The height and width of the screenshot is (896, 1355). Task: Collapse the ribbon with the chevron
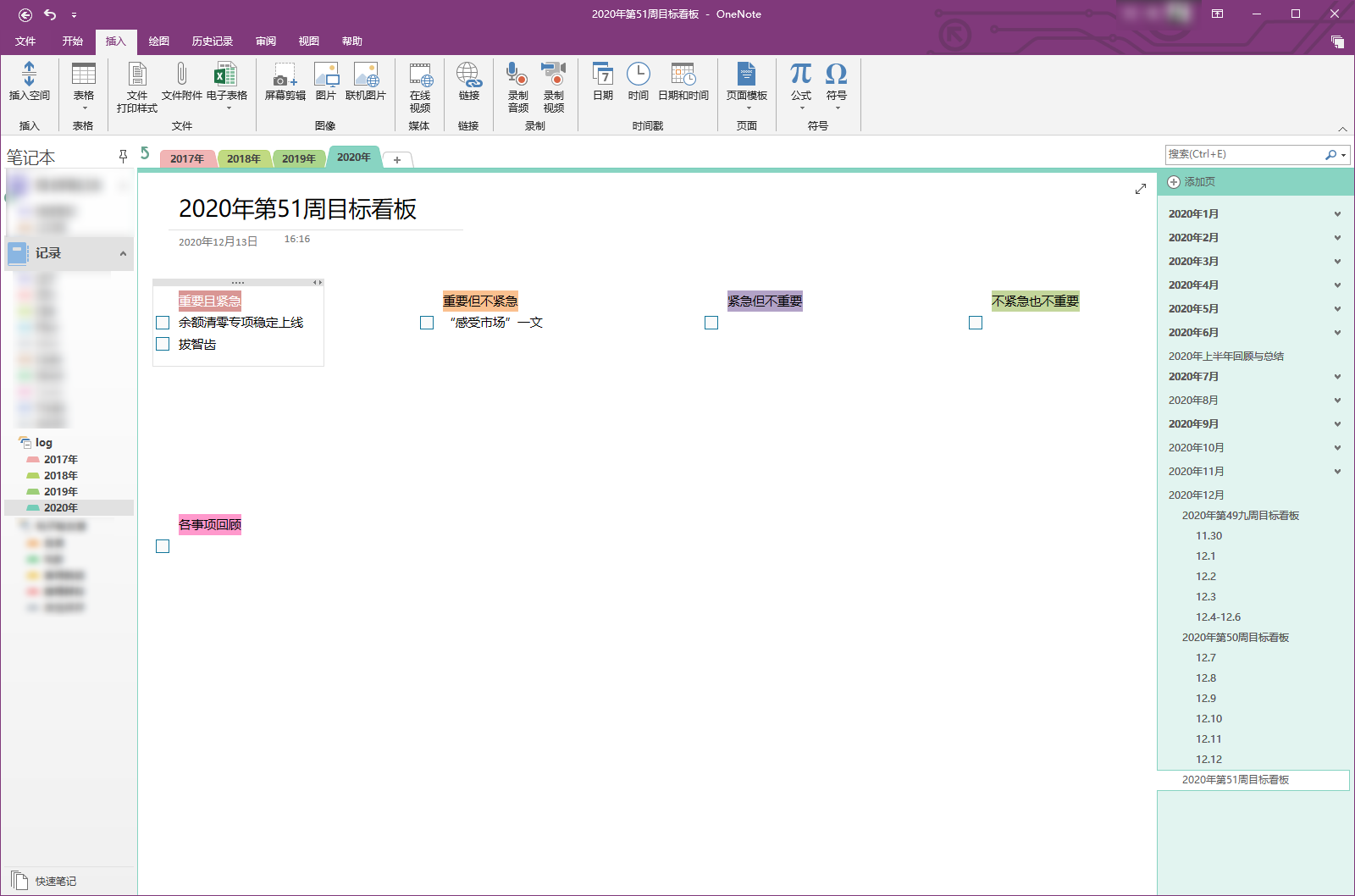point(1342,129)
